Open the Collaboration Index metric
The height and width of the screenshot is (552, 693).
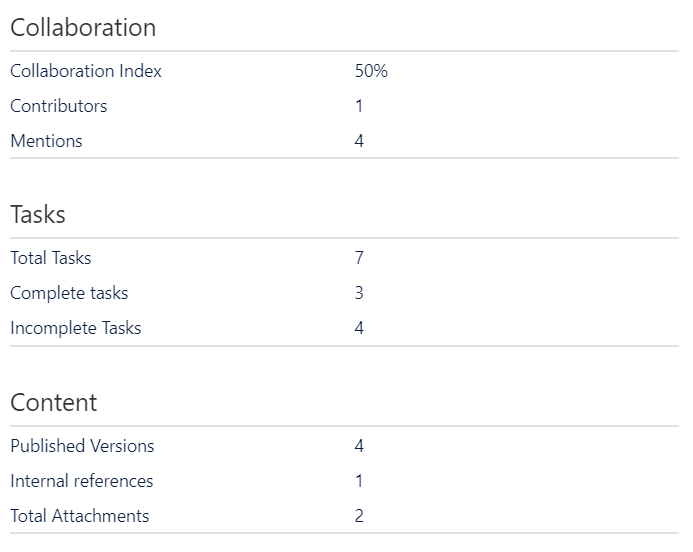click(x=86, y=71)
